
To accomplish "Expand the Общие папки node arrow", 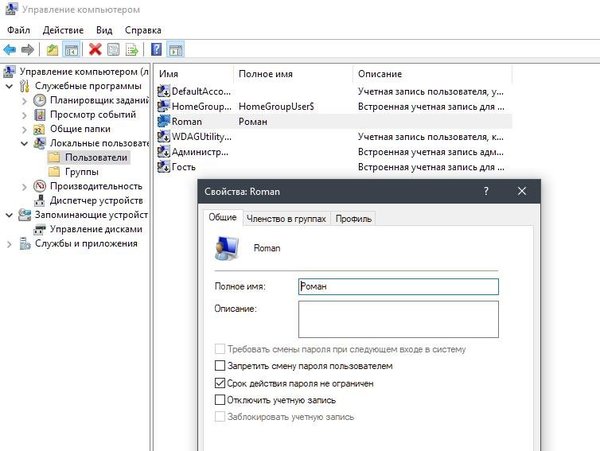I will 24,130.
